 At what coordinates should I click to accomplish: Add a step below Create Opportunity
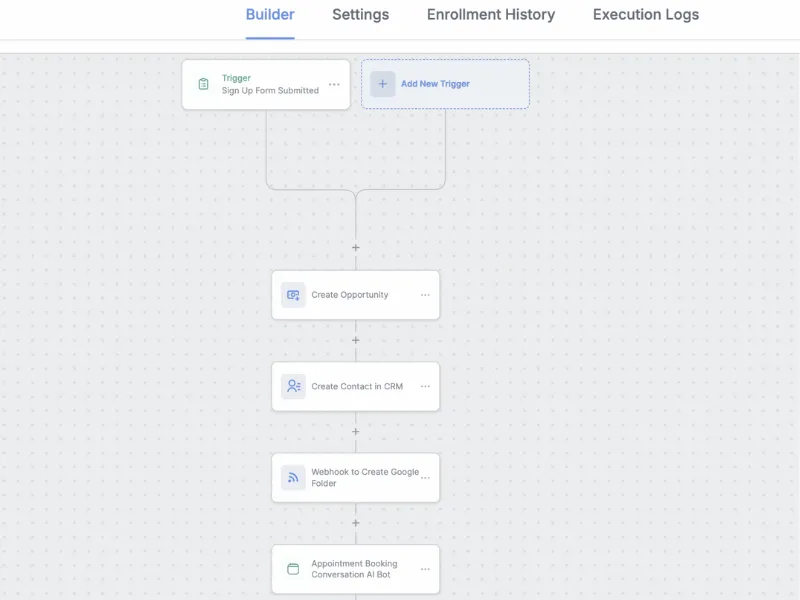point(356,340)
